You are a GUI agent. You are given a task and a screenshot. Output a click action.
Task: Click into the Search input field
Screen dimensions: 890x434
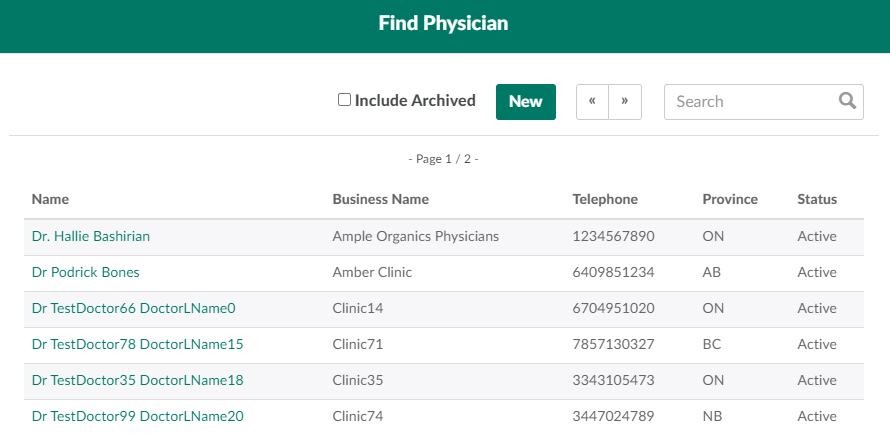[x=752, y=102]
